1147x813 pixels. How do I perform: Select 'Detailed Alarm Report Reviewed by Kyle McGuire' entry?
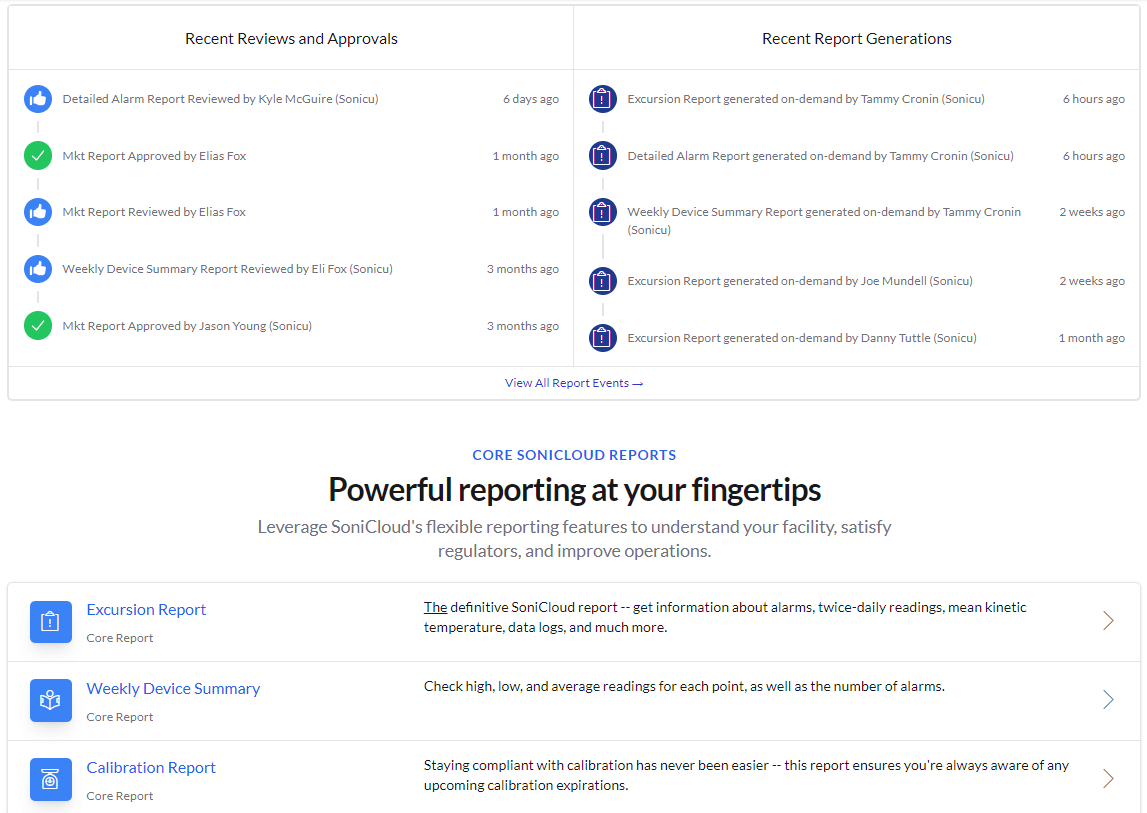coord(220,99)
